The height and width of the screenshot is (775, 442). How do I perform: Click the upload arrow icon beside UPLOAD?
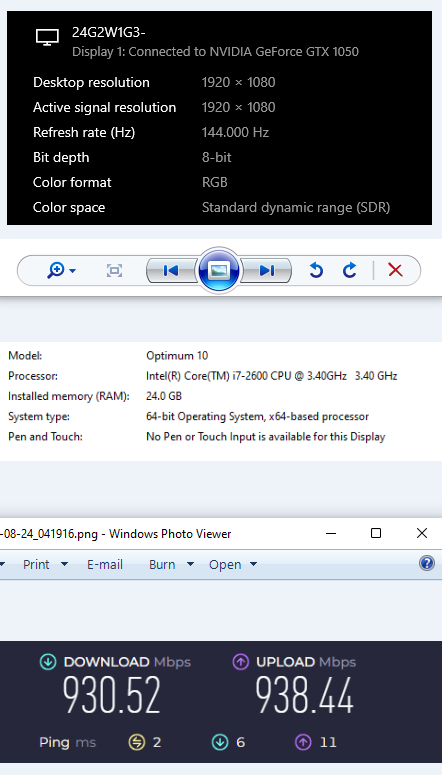click(240, 662)
